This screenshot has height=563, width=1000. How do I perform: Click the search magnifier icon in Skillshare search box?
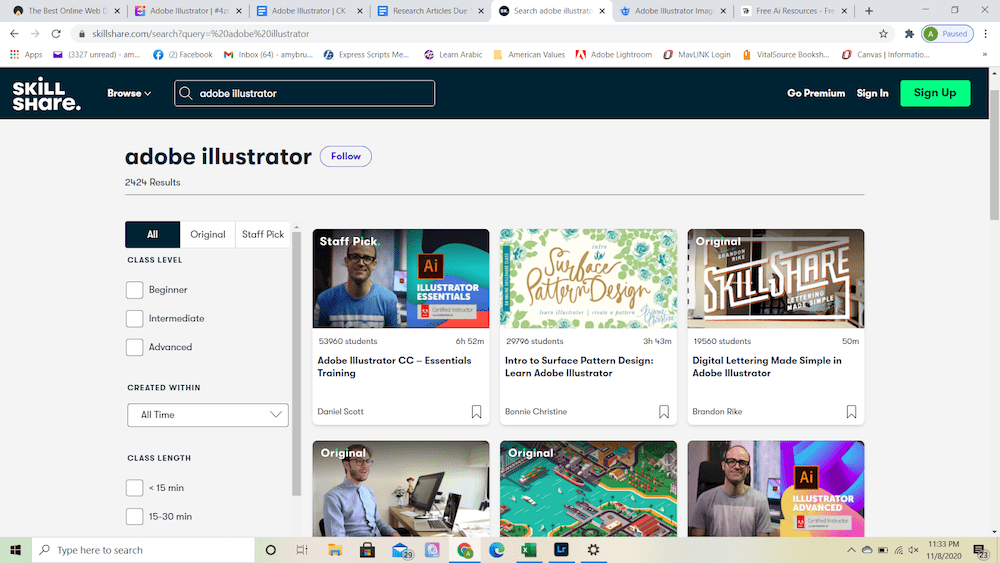[x=186, y=93]
